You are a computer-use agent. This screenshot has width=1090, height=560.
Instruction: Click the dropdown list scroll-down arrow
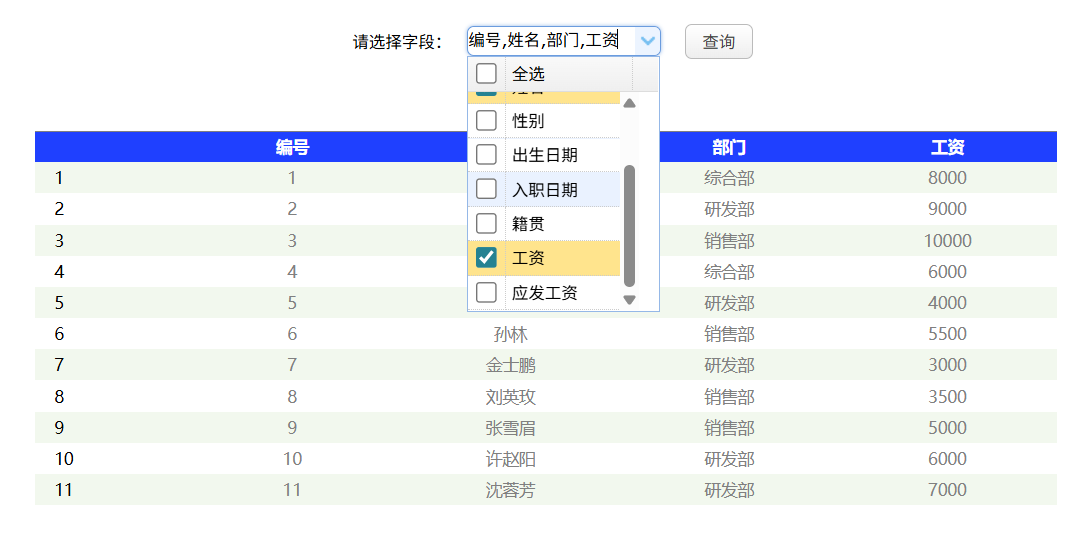tap(630, 300)
